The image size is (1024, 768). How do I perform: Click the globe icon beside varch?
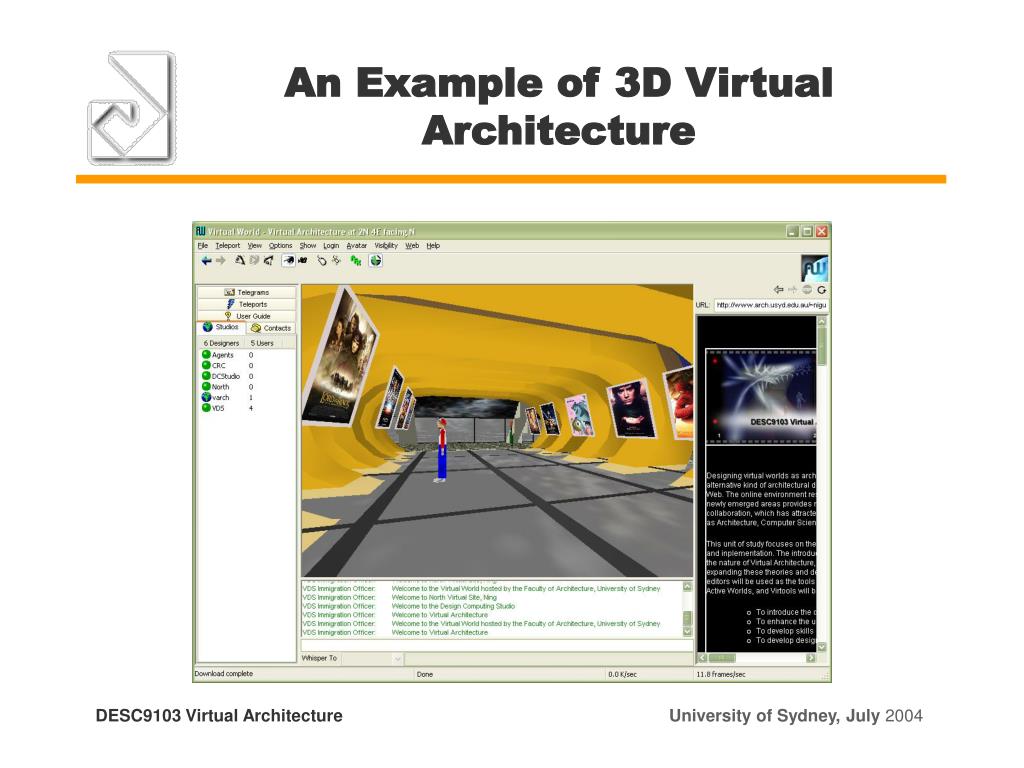point(206,397)
